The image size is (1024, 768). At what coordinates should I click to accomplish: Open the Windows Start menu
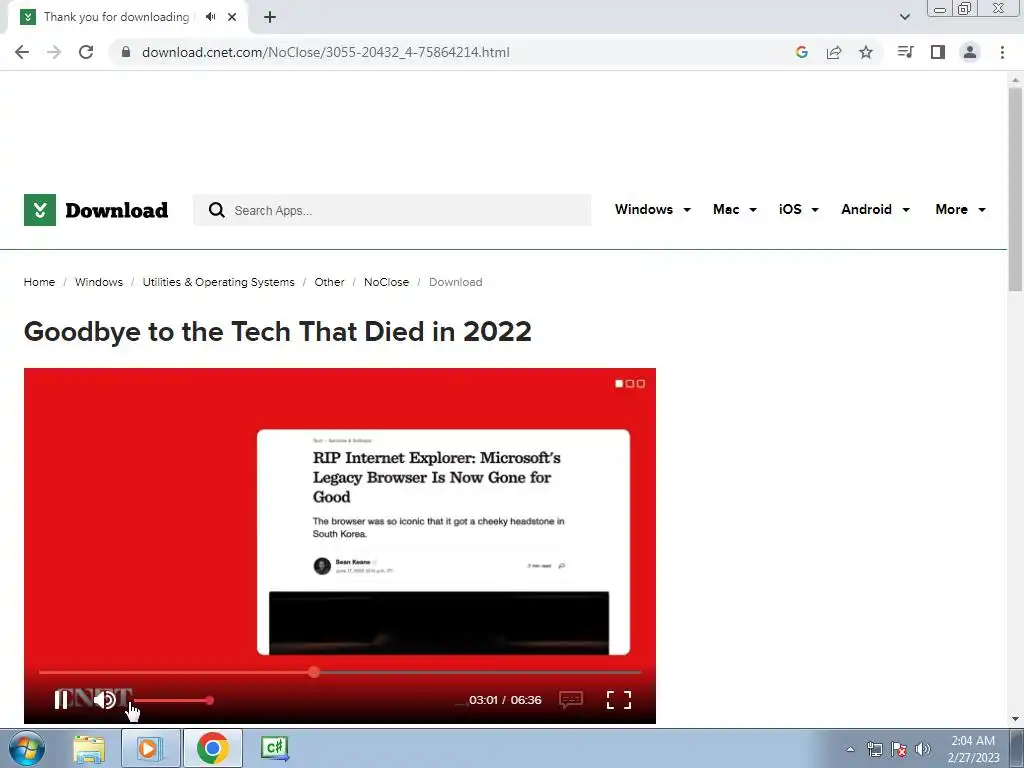point(26,748)
